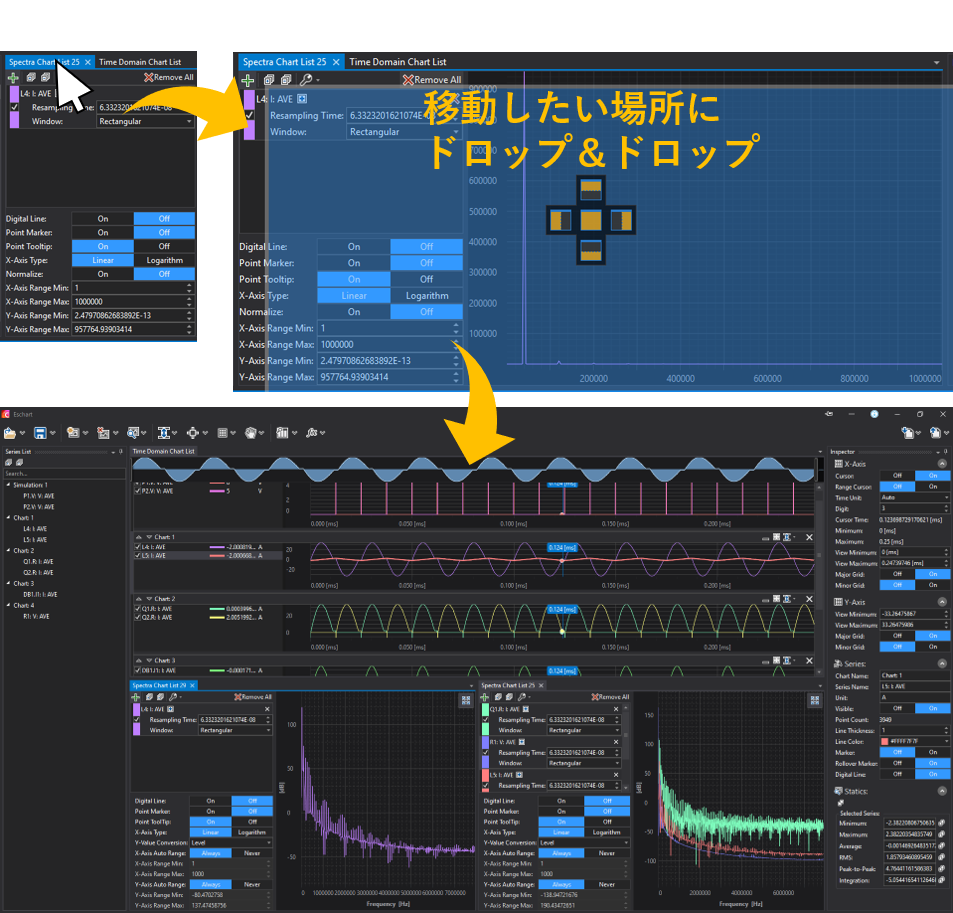Click the bottom dock-position icon in the docking cross
This screenshot has height=913, width=953.
click(x=592, y=250)
